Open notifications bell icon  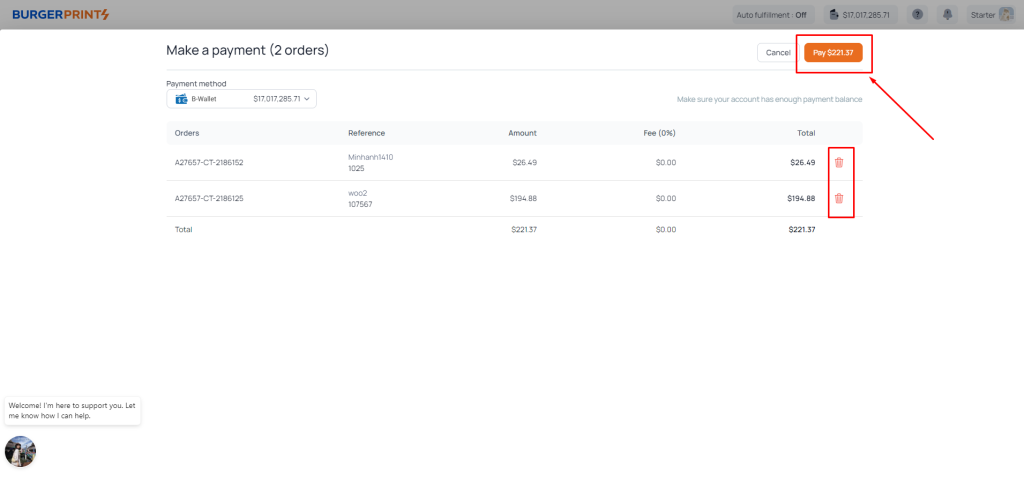click(947, 15)
